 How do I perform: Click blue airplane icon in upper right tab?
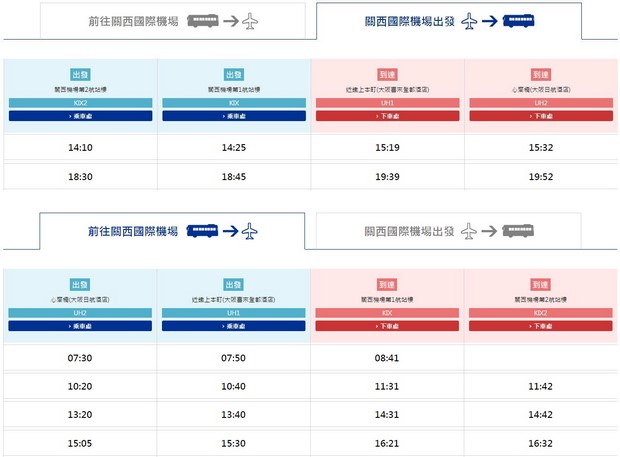469,21
